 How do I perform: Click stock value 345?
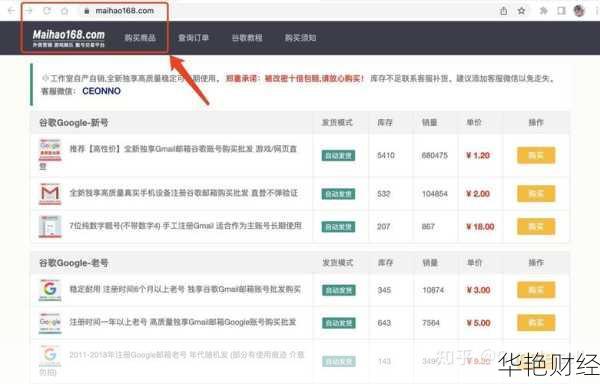click(384, 290)
